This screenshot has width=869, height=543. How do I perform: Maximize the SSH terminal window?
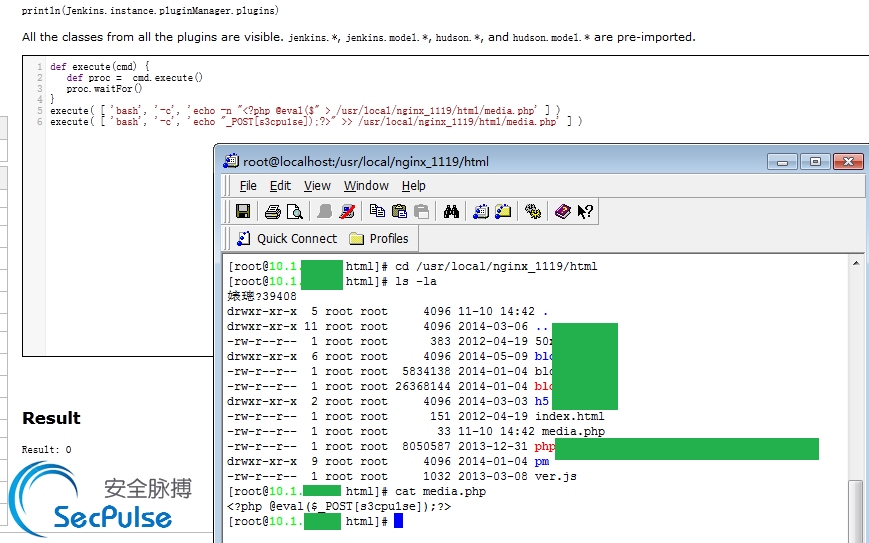(815, 162)
